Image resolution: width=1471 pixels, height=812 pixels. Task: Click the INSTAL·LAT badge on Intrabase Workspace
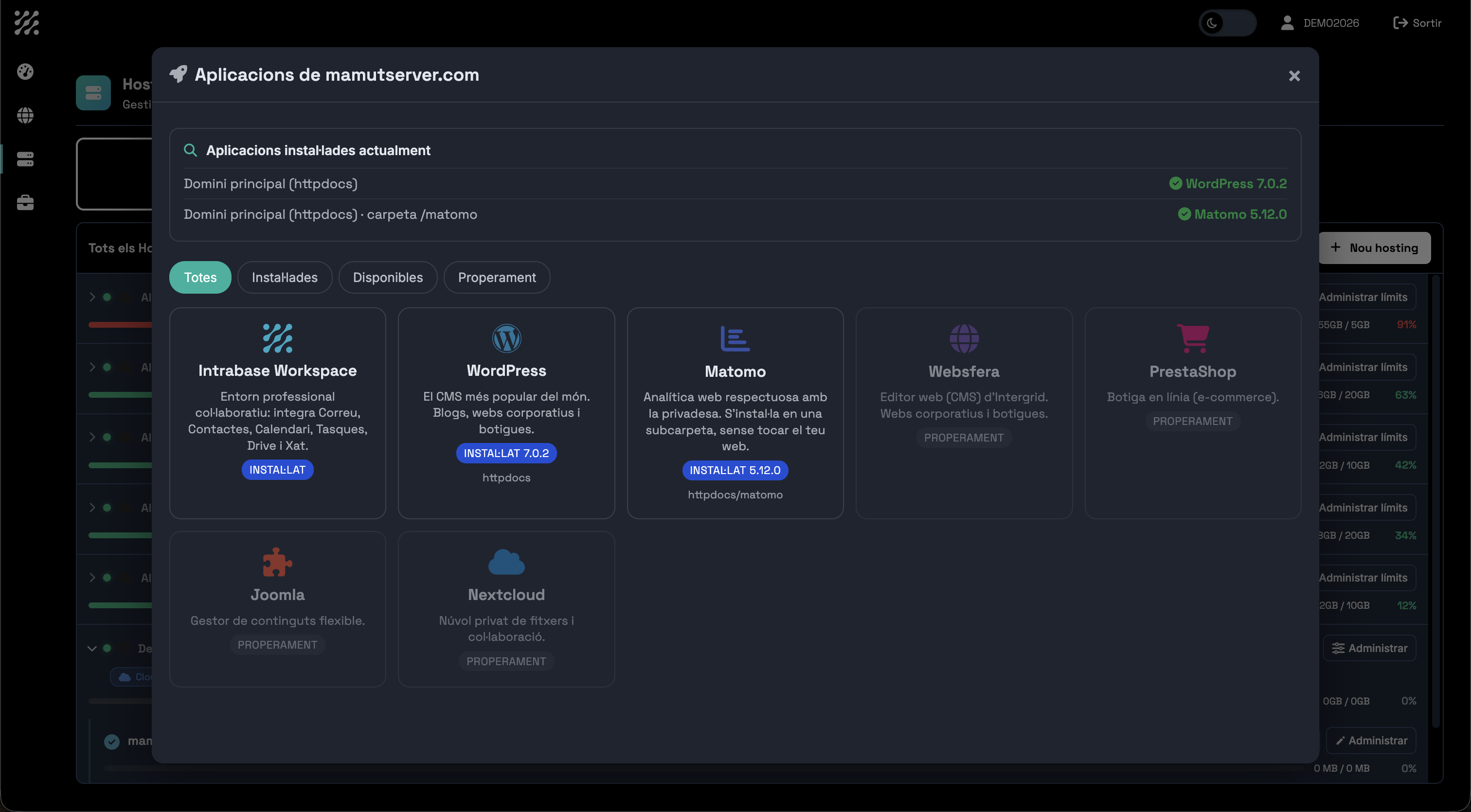(x=278, y=470)
